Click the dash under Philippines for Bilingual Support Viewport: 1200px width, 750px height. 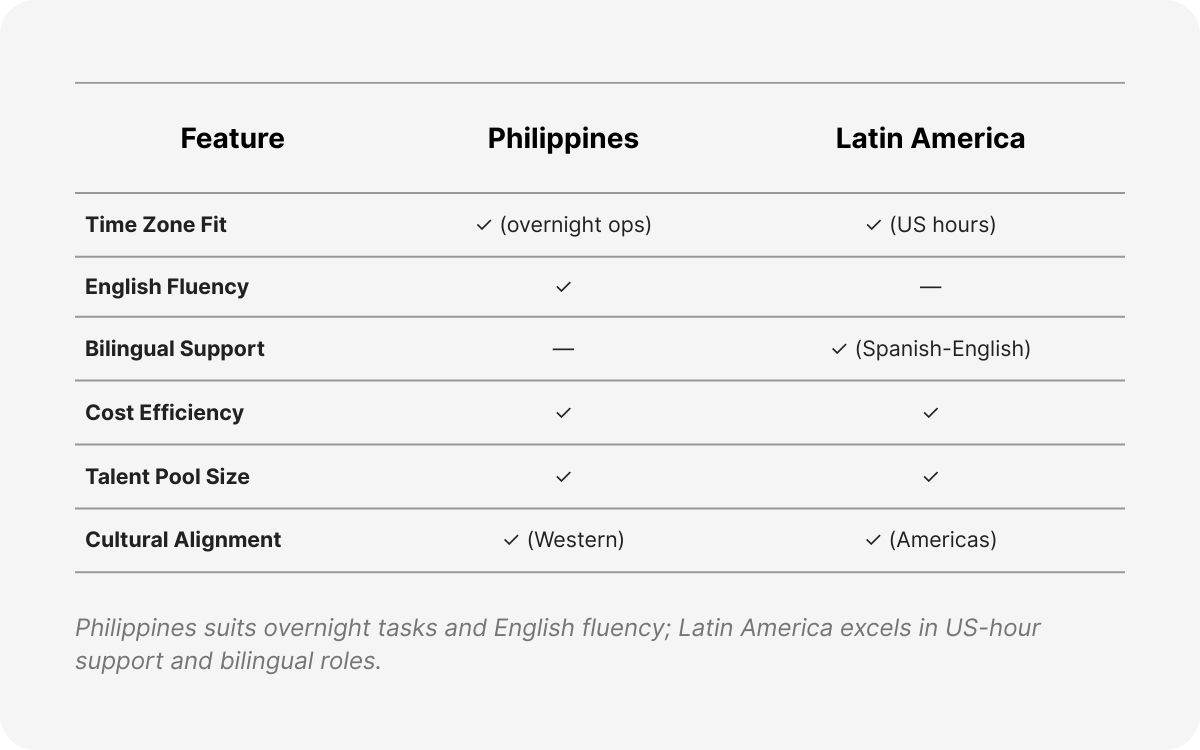[563, 349]
